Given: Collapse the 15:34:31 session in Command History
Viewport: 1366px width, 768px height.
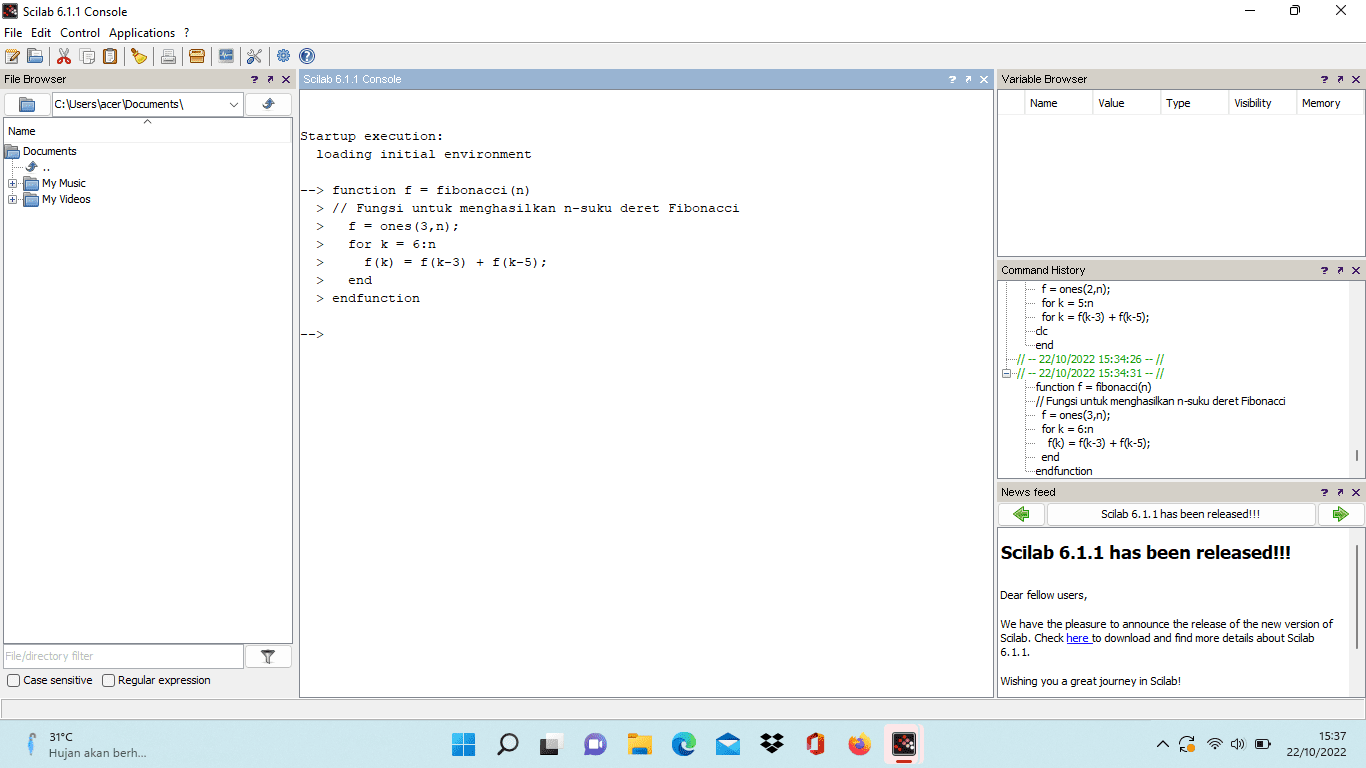Looking at the screenshot, I should click(x=1008, y=373).
